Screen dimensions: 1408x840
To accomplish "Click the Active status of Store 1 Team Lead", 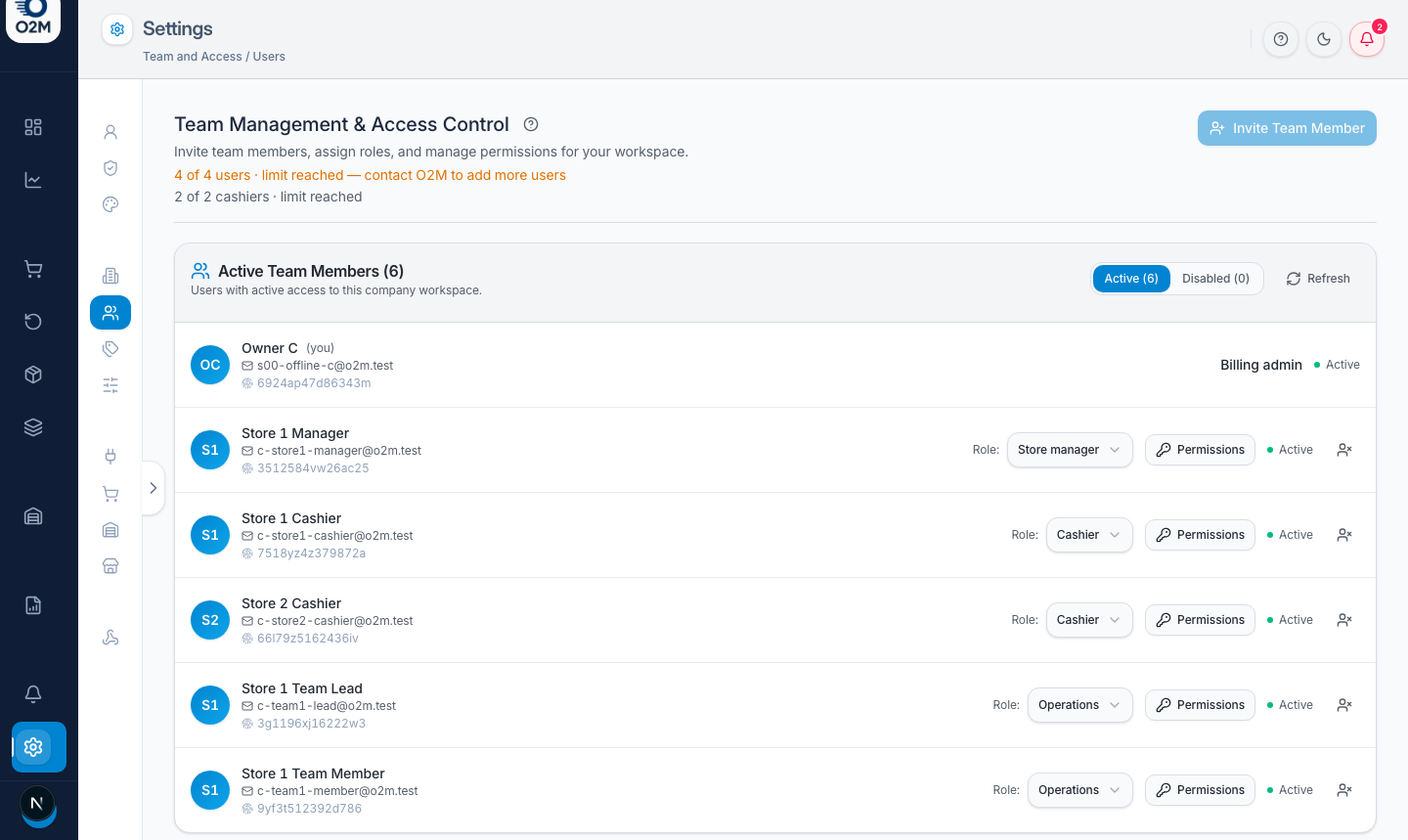I will (1290, 705).
